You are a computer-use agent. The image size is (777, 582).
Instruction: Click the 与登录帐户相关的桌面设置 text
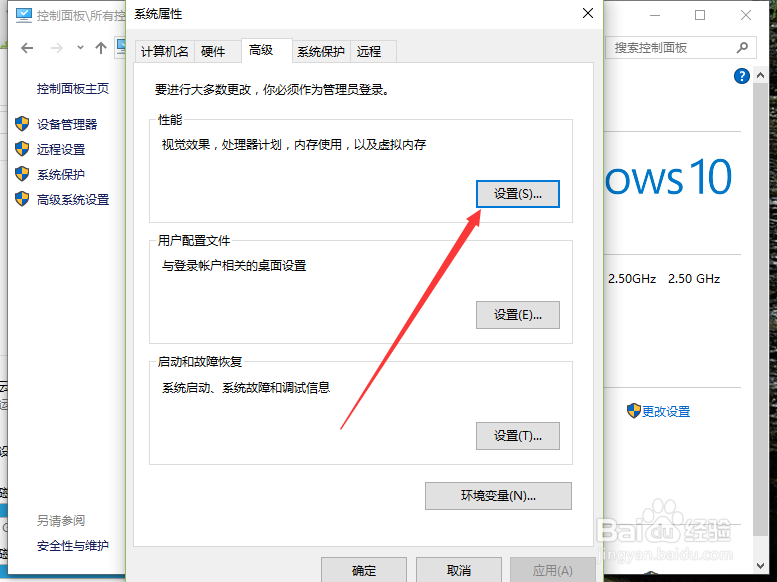(x=234, y=266)
